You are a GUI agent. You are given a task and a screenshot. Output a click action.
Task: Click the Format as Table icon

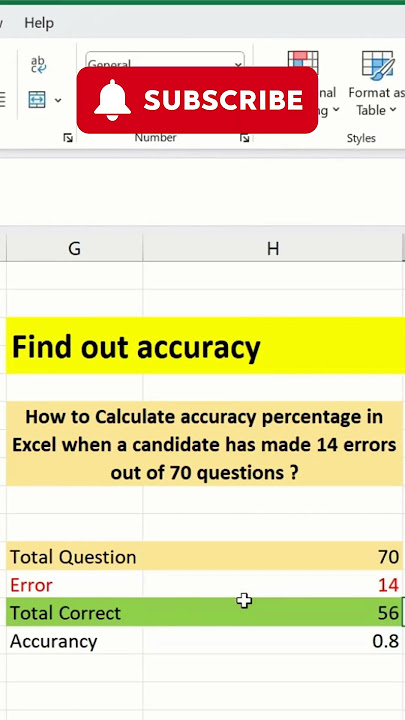click(x=377, y=66)
